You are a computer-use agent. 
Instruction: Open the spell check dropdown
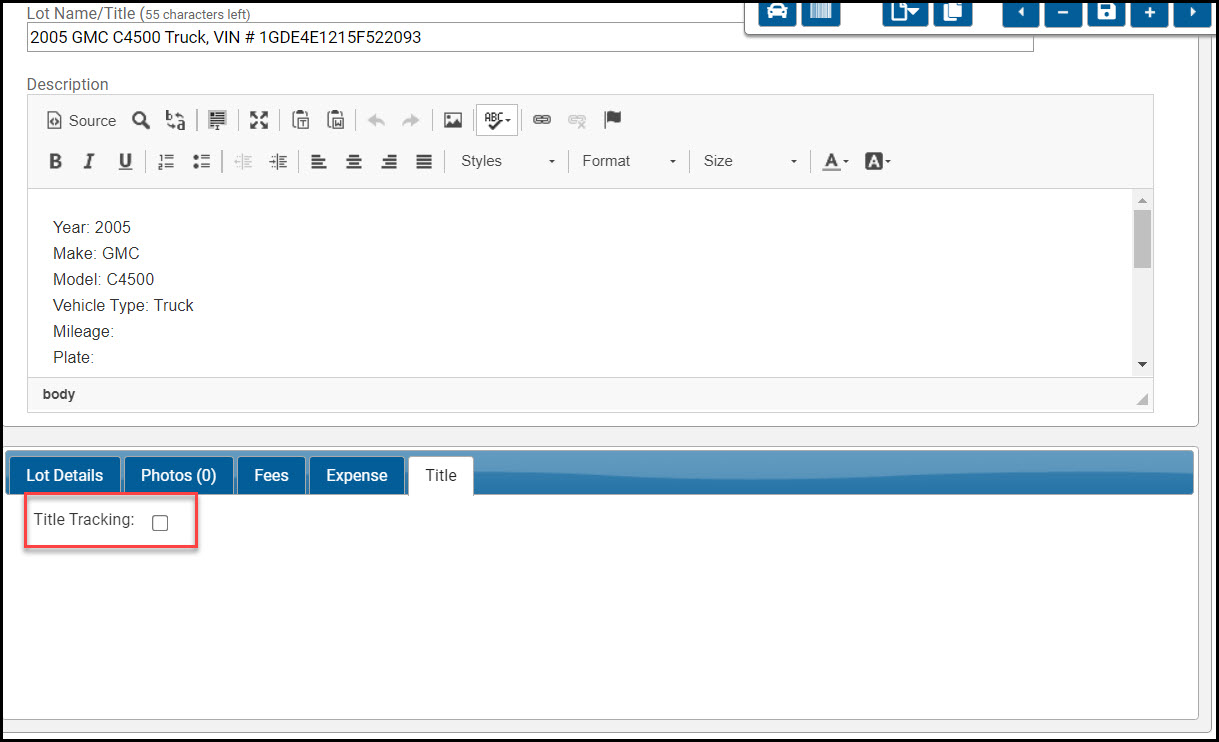(x=497, y=120)
